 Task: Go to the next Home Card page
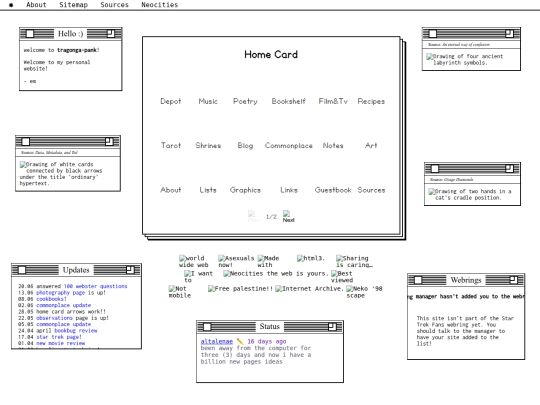(x=289, y=217)
